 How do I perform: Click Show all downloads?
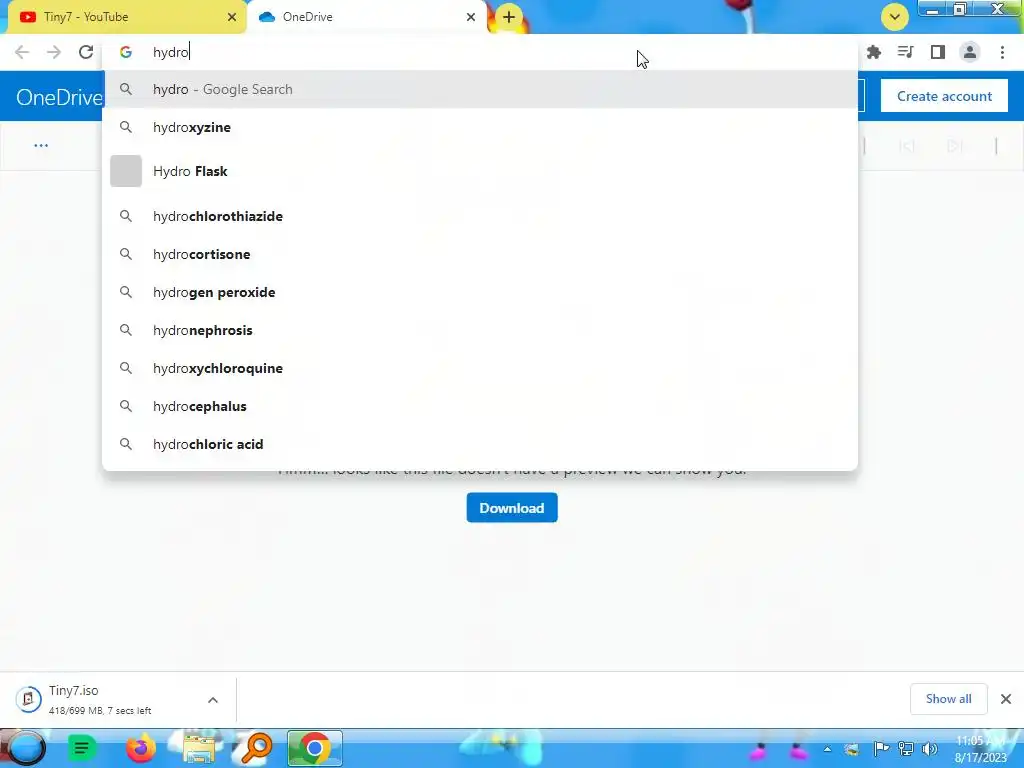point(948,699)
